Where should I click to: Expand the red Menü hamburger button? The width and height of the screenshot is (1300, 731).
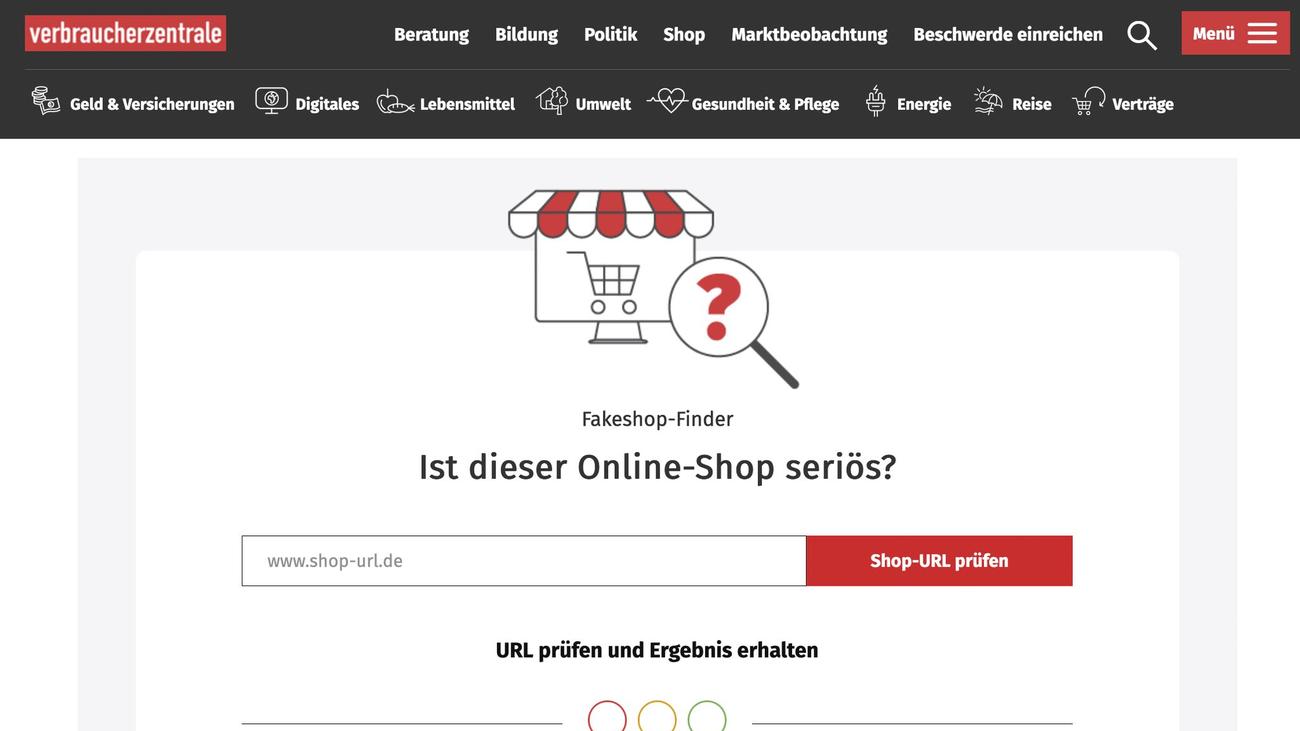(x=1235, y=33)
